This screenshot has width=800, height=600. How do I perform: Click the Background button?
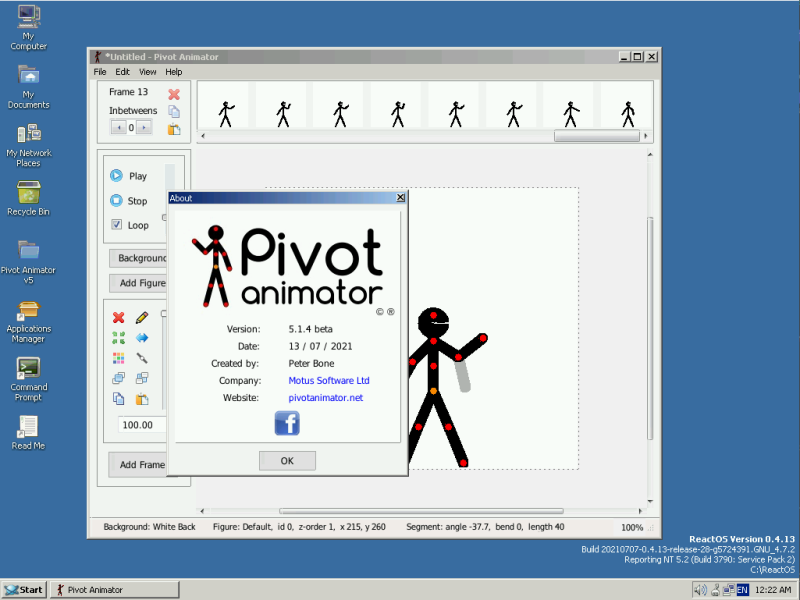point(138,258)
